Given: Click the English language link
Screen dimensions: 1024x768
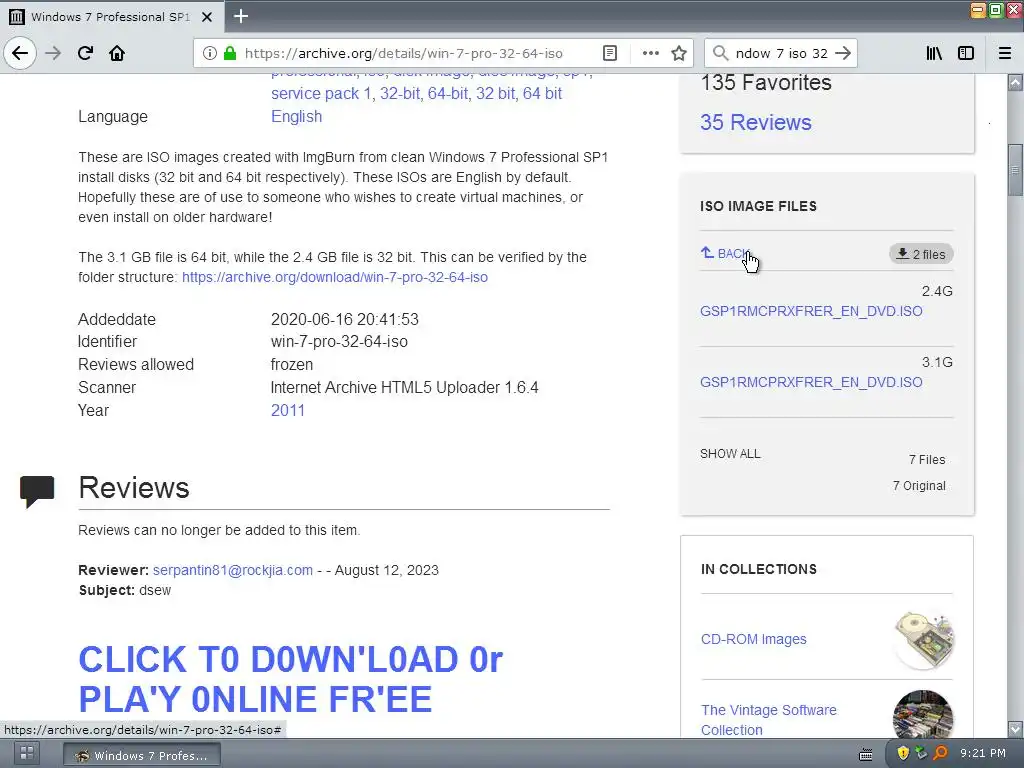Looking at the screenshot, I should tap(296, 116).
